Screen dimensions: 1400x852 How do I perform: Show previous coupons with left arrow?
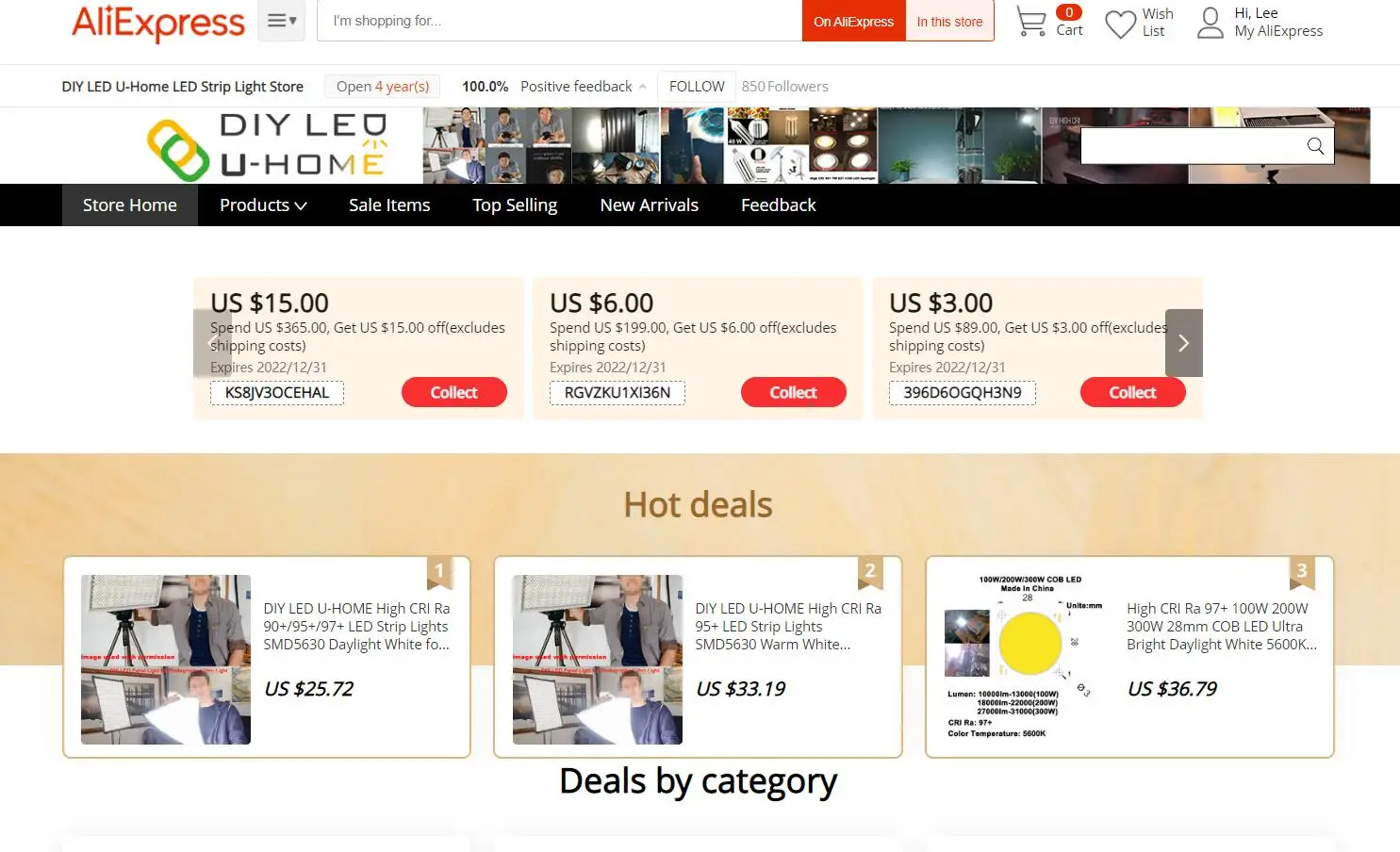tap(211, 343)
